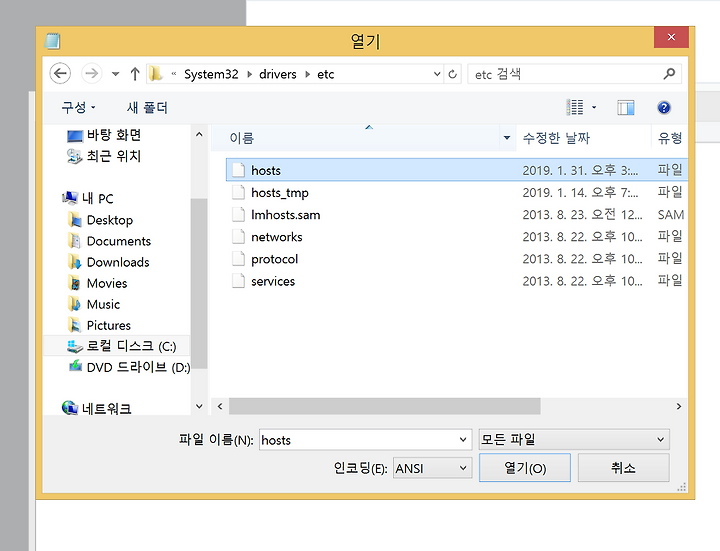This screenshot has width=720, height=551.
Task: Close the 열기 dialog
Action: coord(671,37)
